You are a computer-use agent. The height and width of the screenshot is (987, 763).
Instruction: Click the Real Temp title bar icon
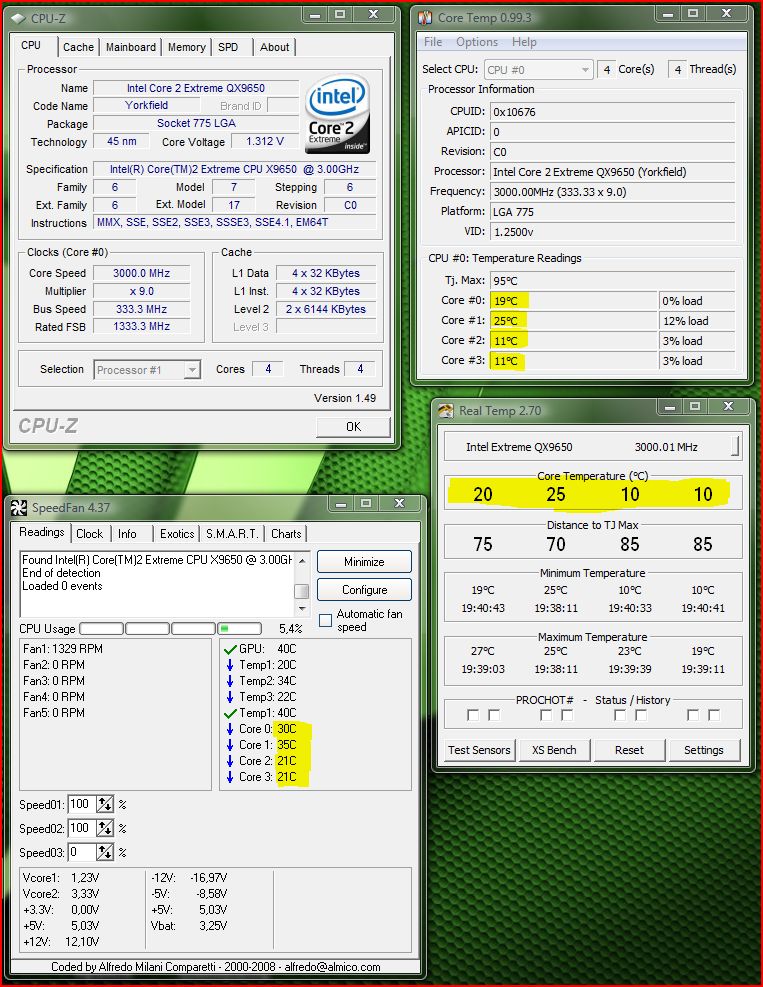446,410
